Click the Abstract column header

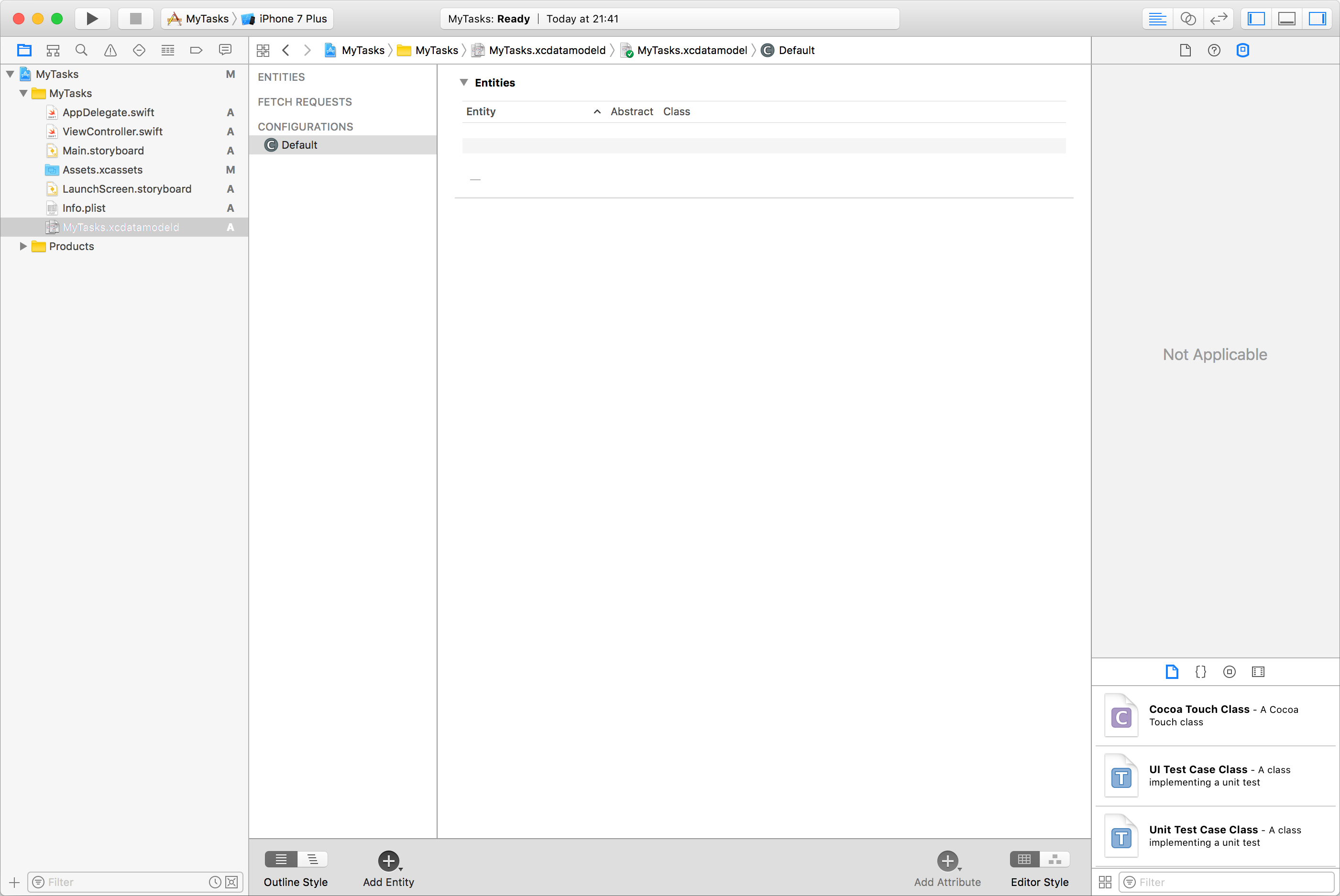pyautogui.click(x=631, y=111)
